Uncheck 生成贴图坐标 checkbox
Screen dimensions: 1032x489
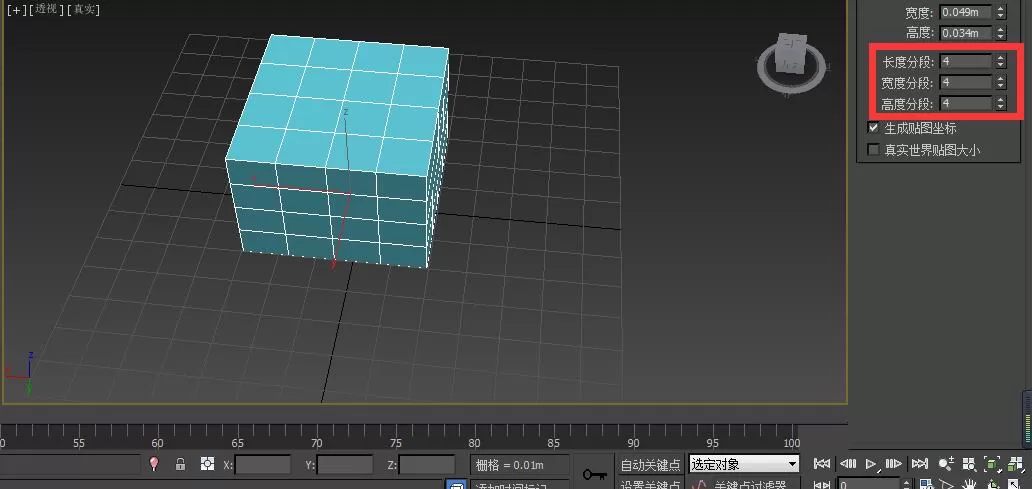(873, 128)
